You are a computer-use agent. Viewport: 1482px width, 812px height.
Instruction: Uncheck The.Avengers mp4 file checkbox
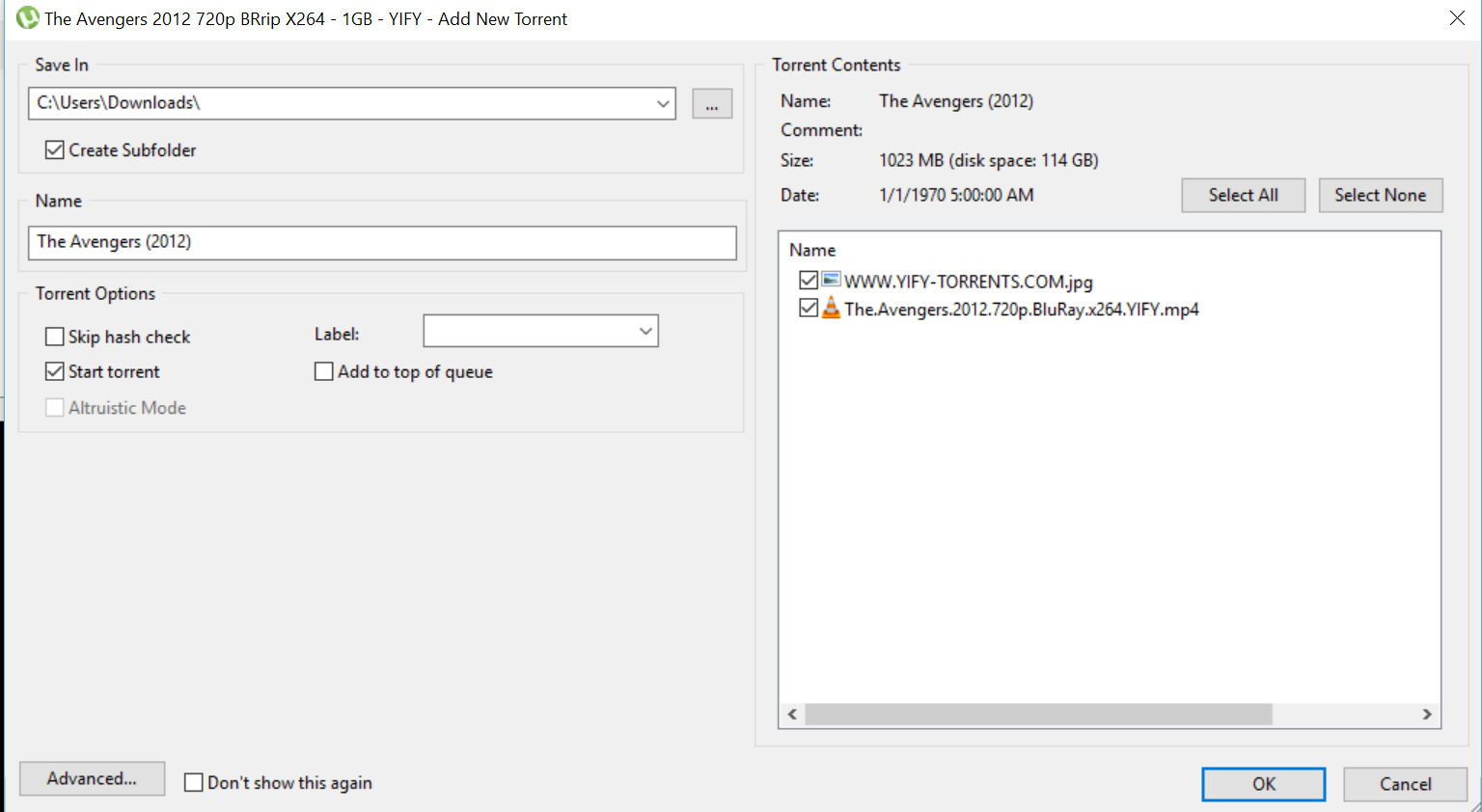tap(809, 309)
